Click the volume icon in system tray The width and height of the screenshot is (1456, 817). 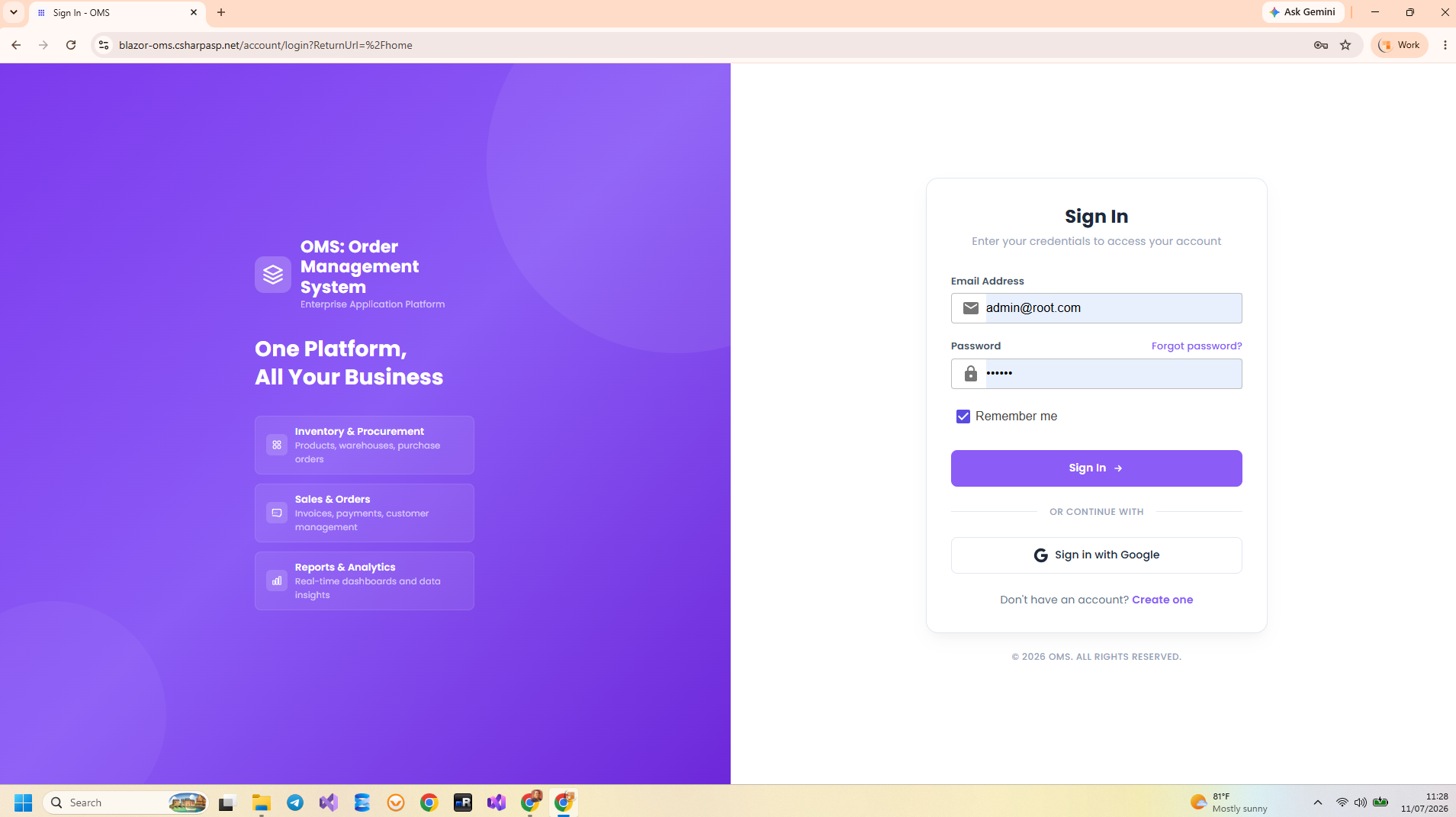[1361, 803]
